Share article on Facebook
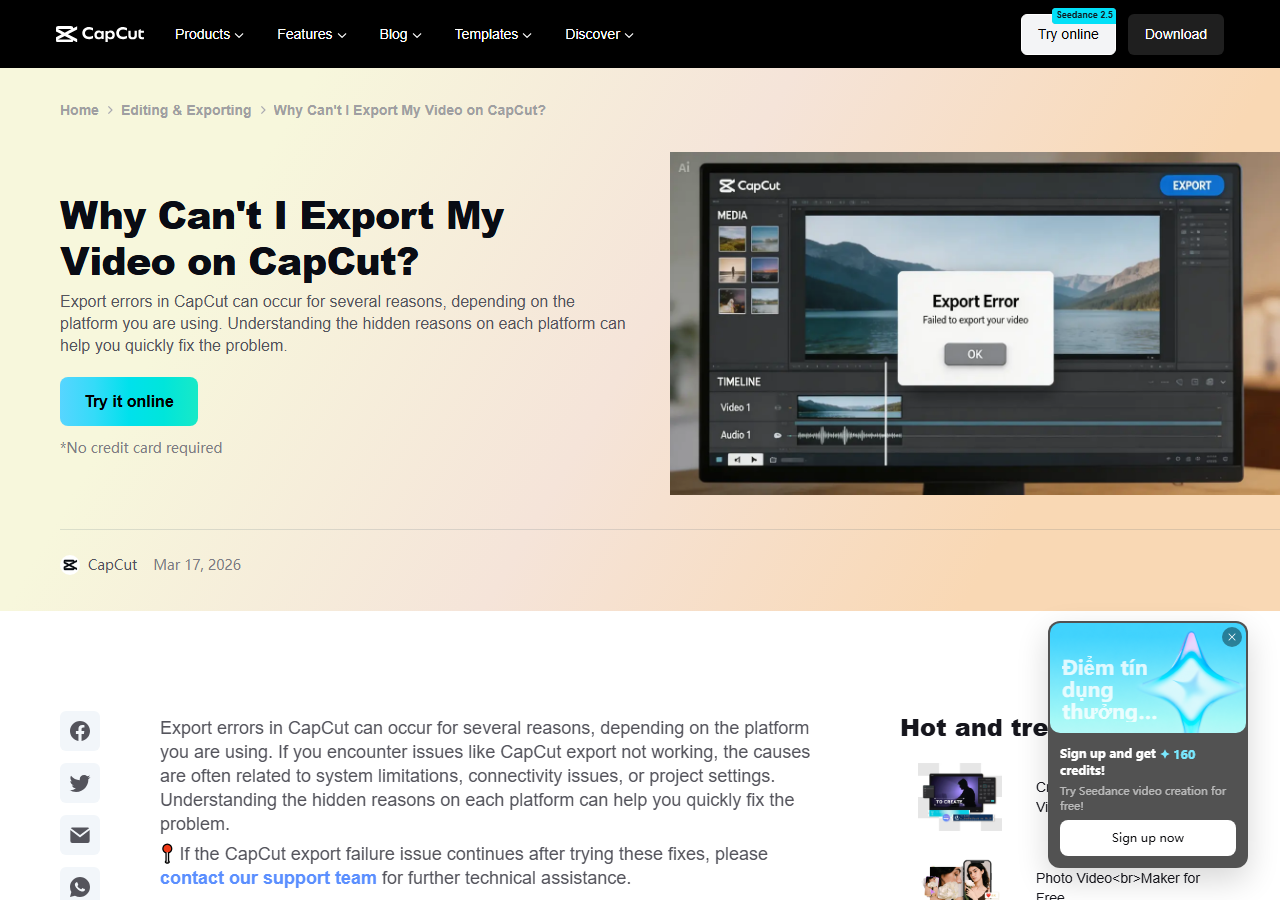 [x=80, y=731]
